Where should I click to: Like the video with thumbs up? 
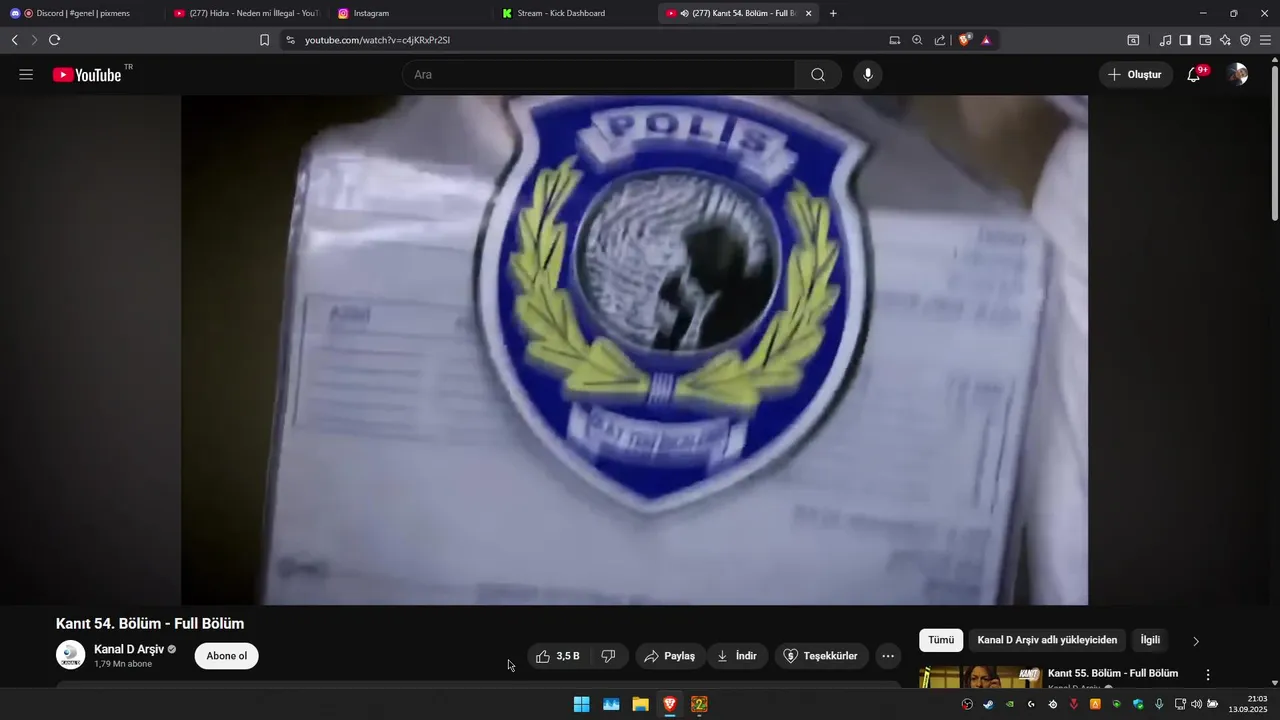click(x=558, y=656)
